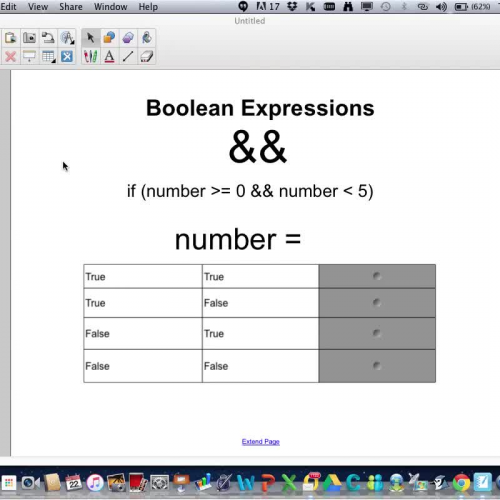
Task: Open Google Chrome from the Dock
Action: 461,482
